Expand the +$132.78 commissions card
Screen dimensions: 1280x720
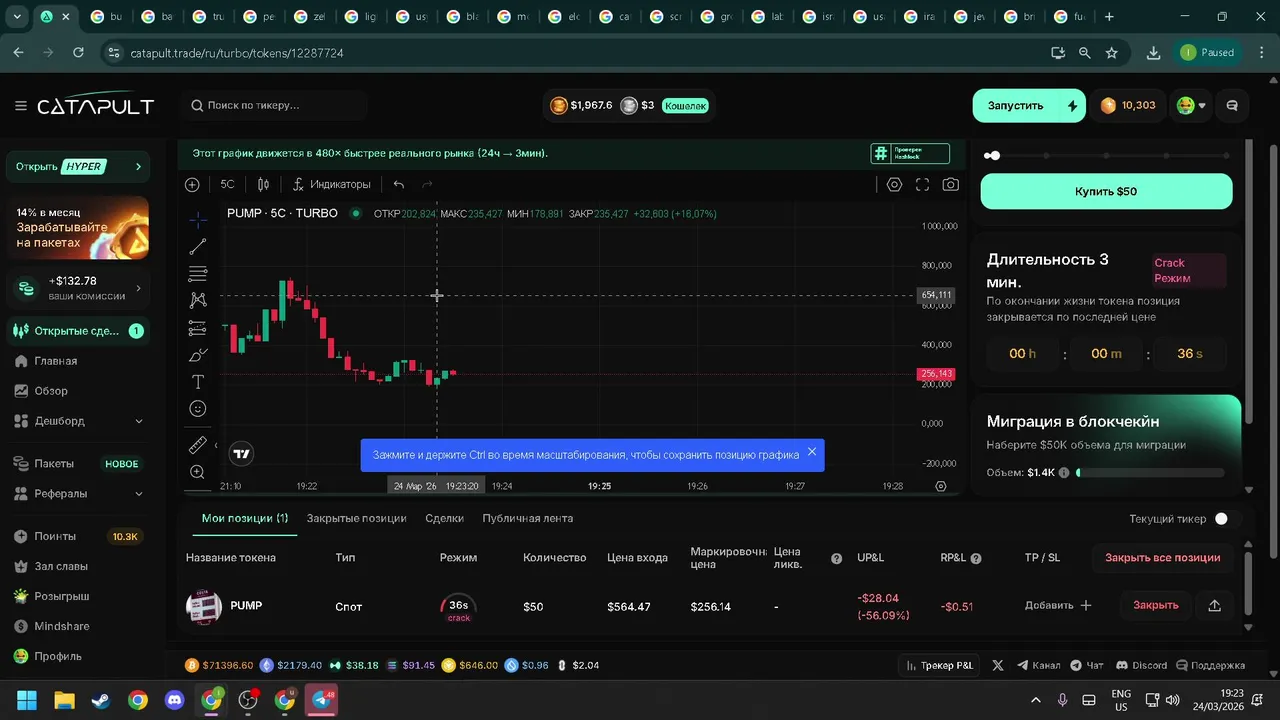click(78, 288)
